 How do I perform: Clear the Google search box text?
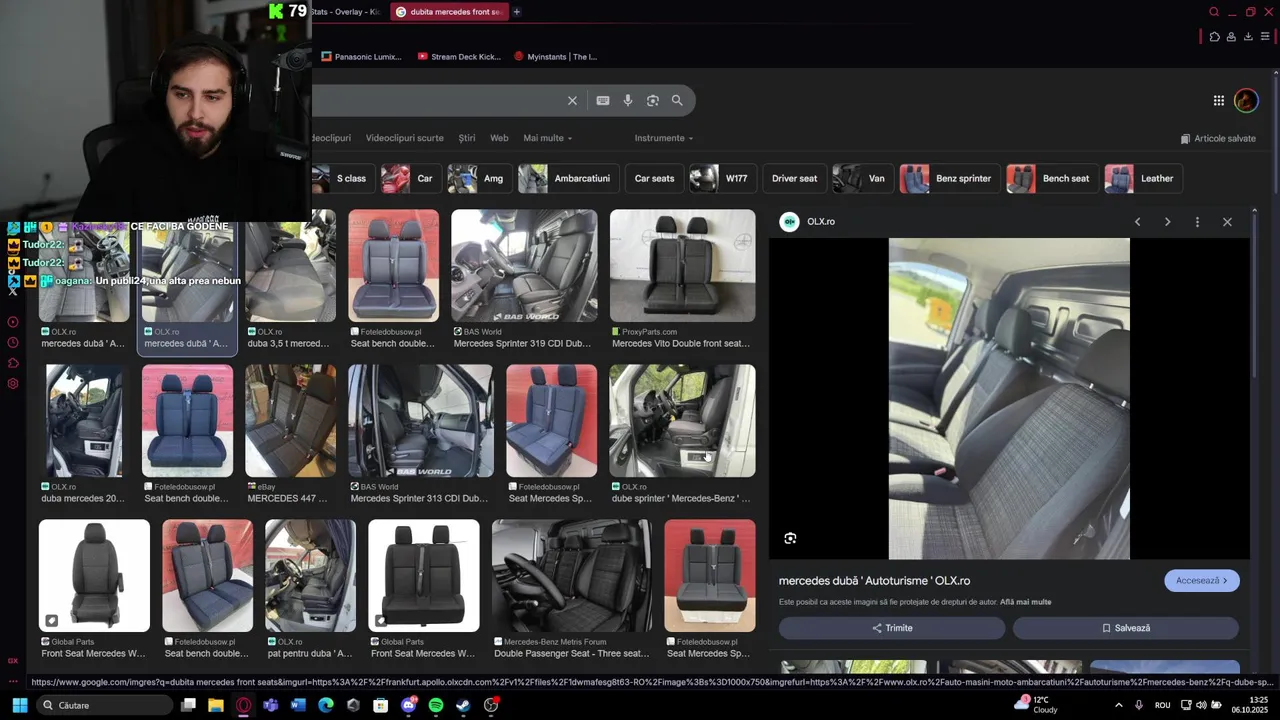coord(572,100)
